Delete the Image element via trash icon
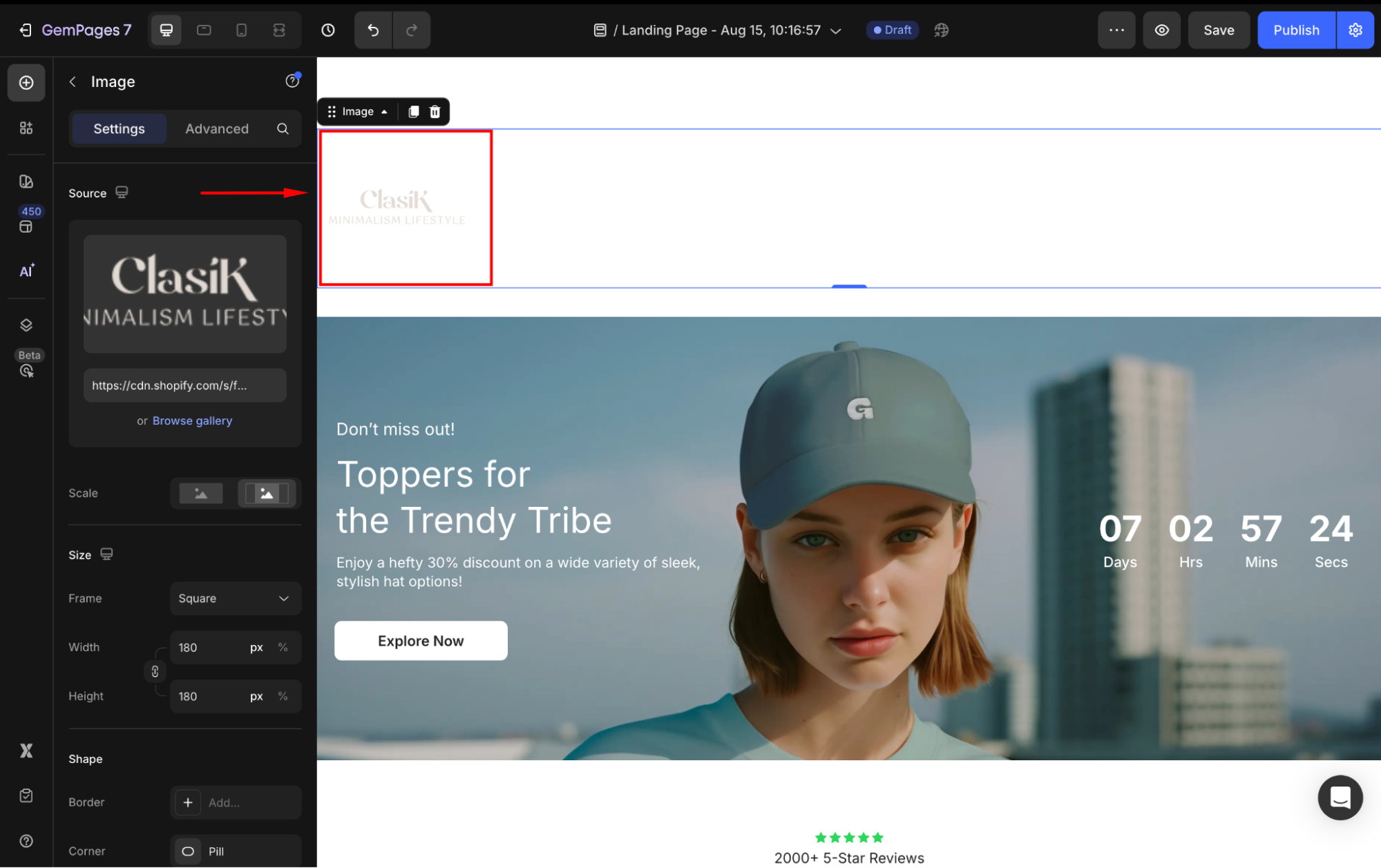 pyautogui.click(x=435, y=112)
